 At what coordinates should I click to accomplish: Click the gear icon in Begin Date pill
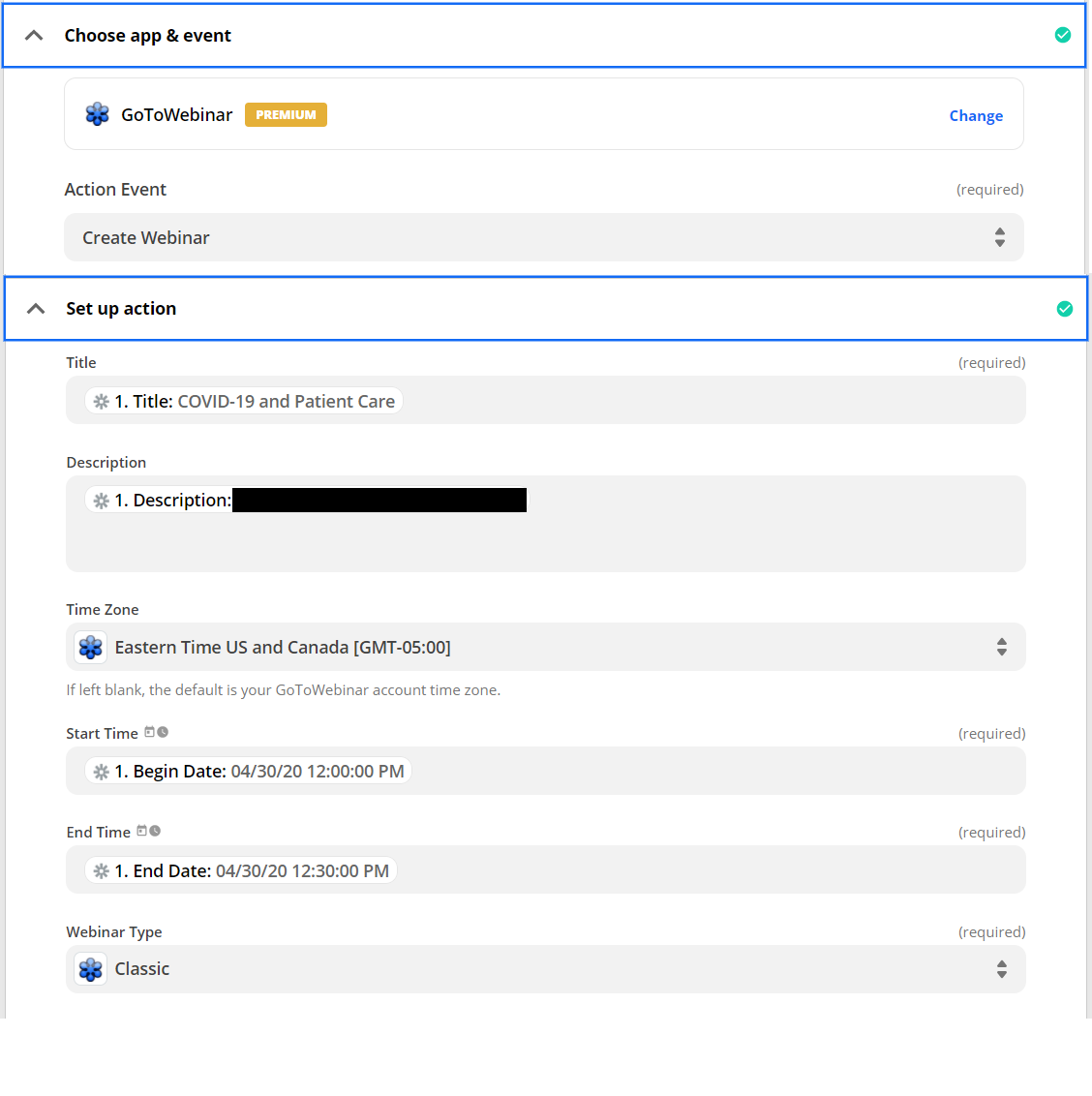point(101,772)
